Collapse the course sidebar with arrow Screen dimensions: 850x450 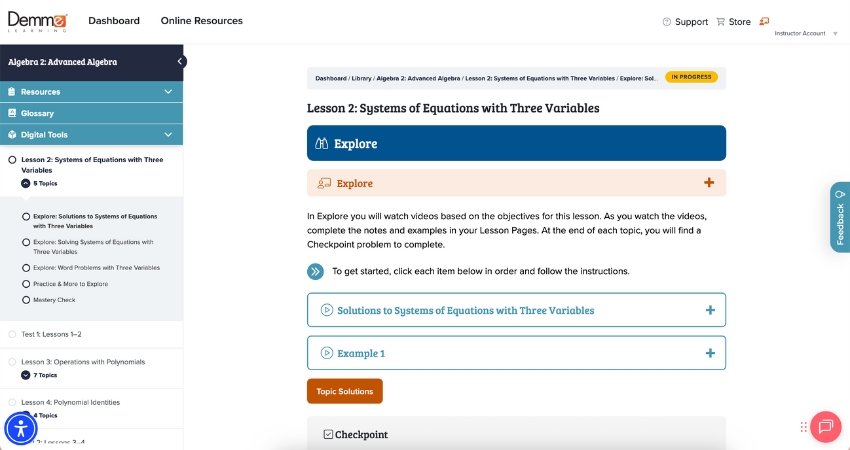pos(180,61)
